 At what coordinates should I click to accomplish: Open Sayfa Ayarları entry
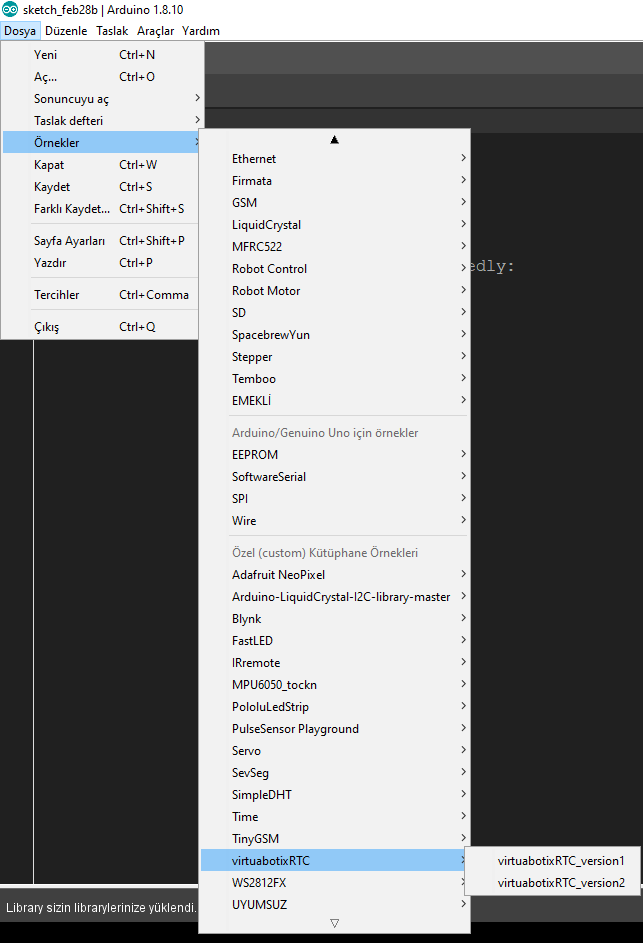click(x=100, y=241)
